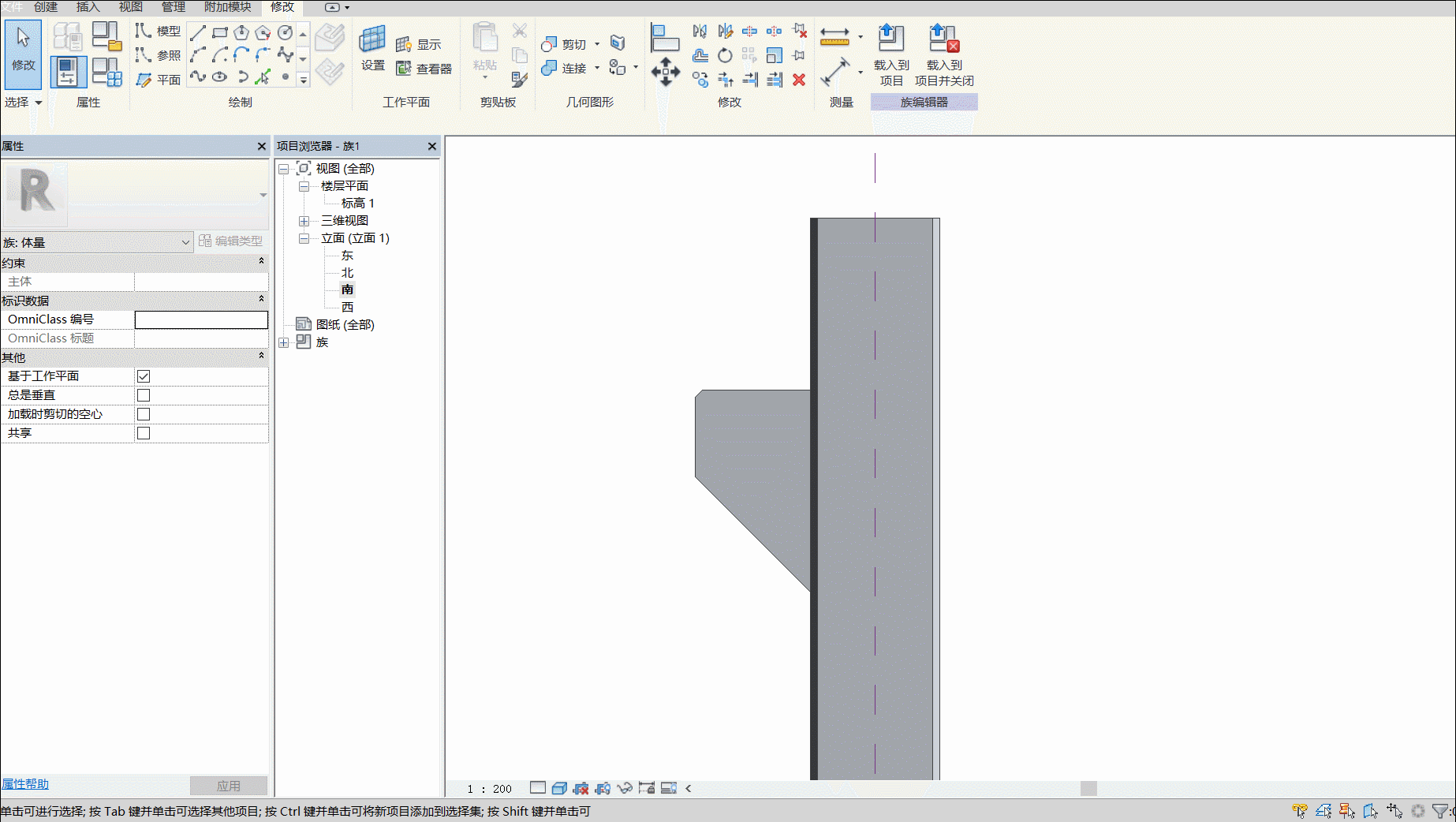Select the Line draw tool
This screenshot has width=1456, height=822.
click(198, 32)
